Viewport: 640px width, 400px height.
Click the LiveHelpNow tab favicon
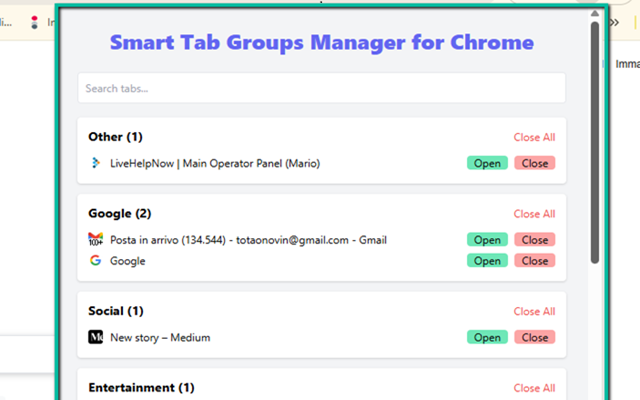pyautogui.click(x=95, y=163)
